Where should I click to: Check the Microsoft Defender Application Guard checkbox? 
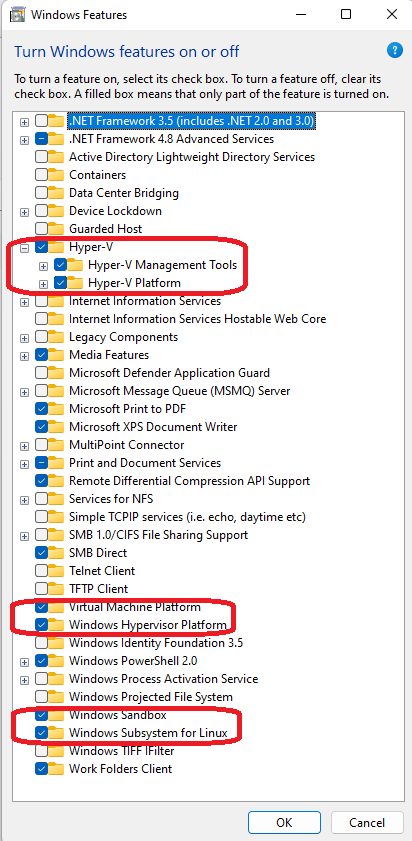pyautogui.click(x=41, y=373)
